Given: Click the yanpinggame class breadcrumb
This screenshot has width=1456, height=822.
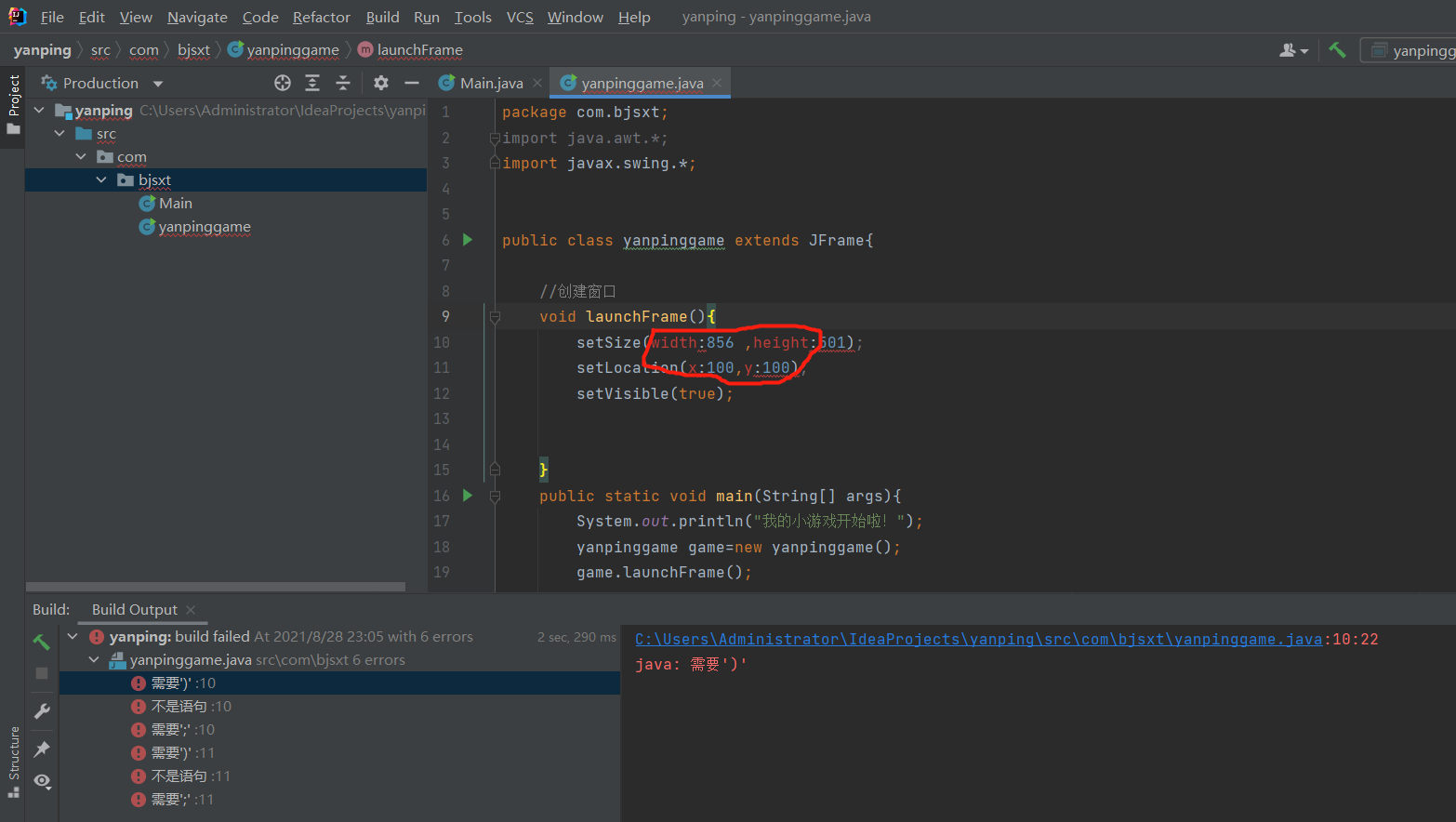Looking at the screenshot, I should 284,50.
